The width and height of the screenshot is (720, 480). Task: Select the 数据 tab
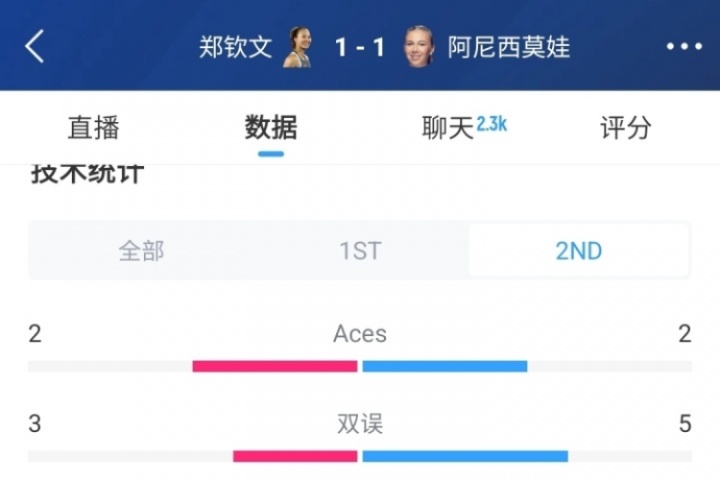pos(271,127)
